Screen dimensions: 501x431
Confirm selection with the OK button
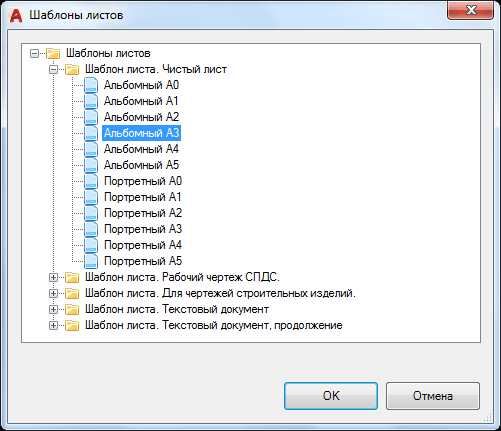coord(331,396)
